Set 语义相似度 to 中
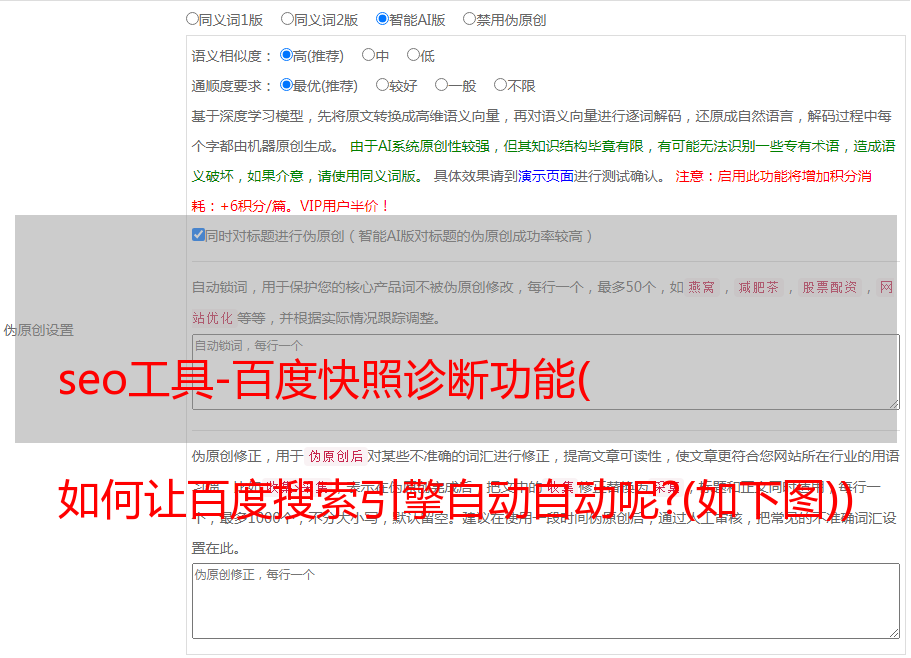Screen dimensions: 911x658 pyautogui.click(x=368, y=55)
